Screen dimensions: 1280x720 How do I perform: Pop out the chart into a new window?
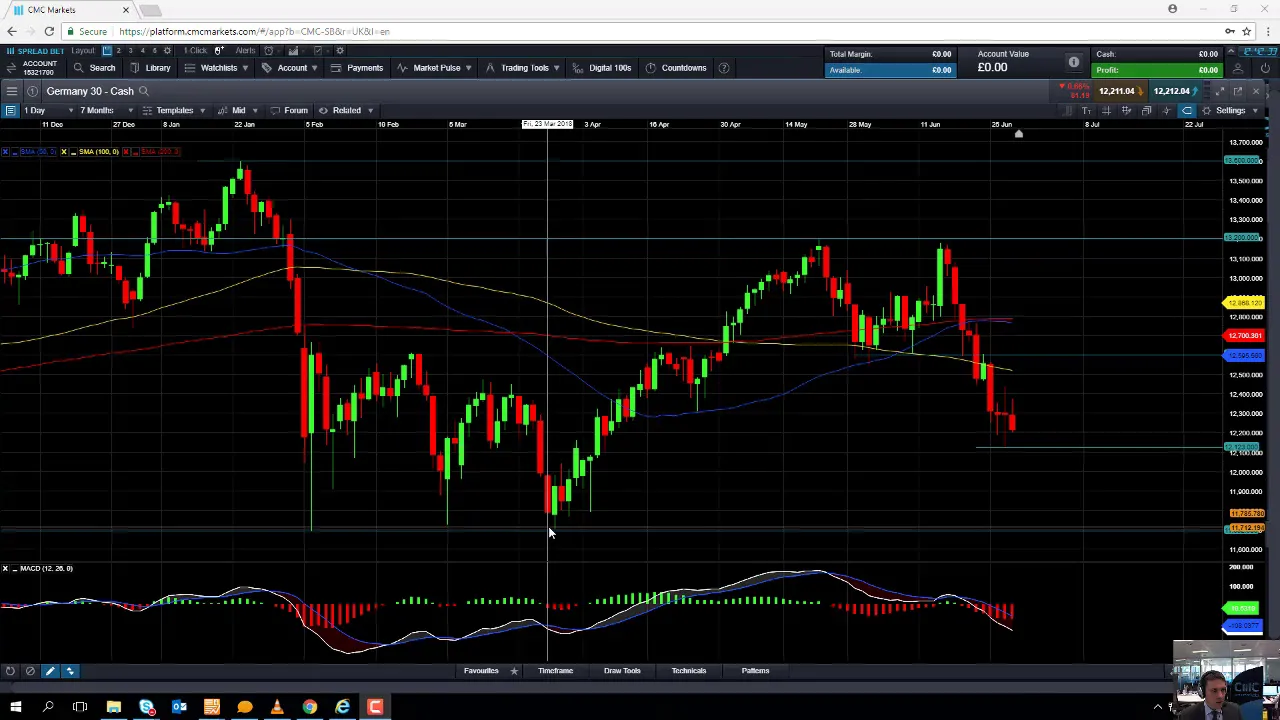[x=1238, y=91]
